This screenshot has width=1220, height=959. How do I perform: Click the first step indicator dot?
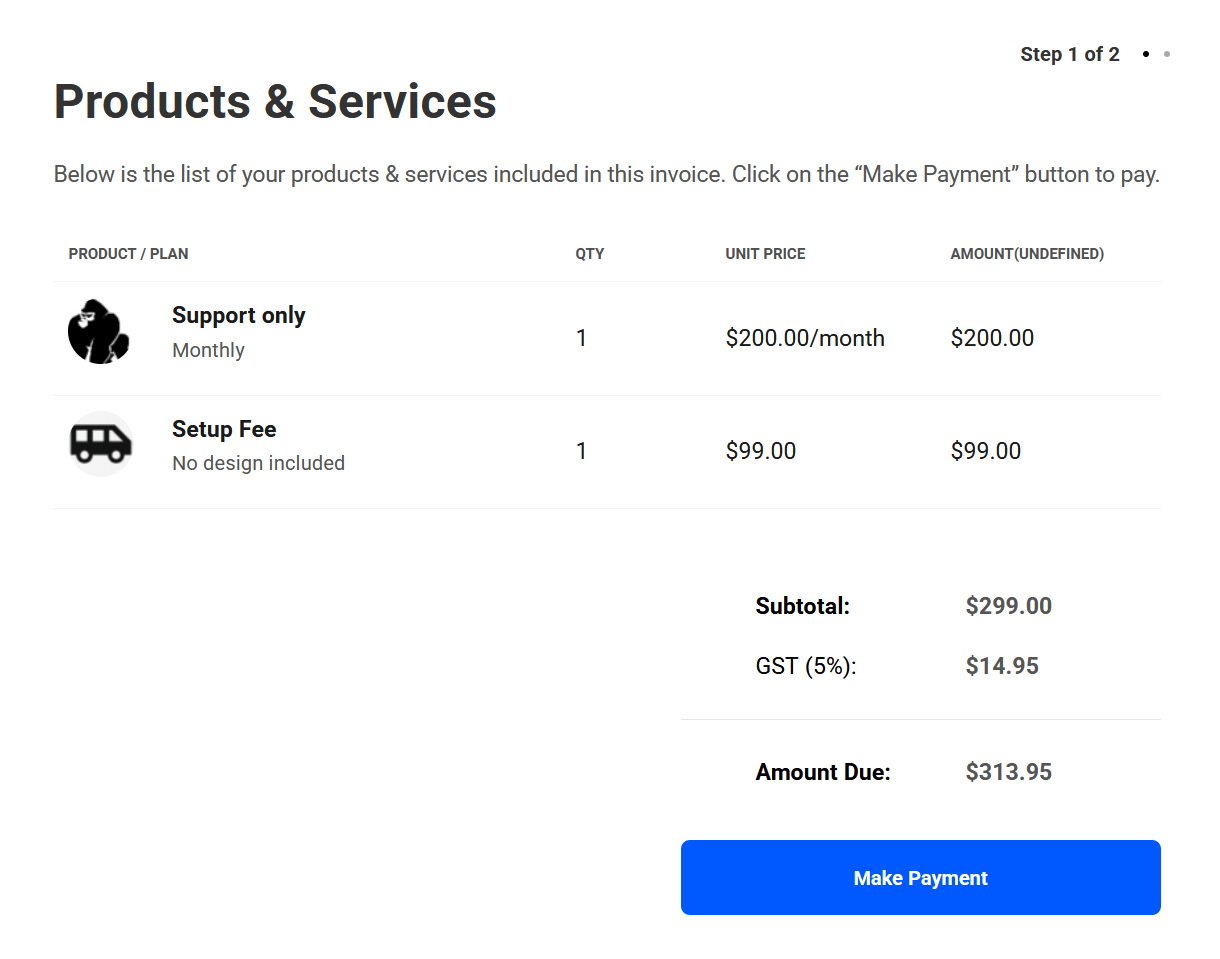click(1146, 54)
